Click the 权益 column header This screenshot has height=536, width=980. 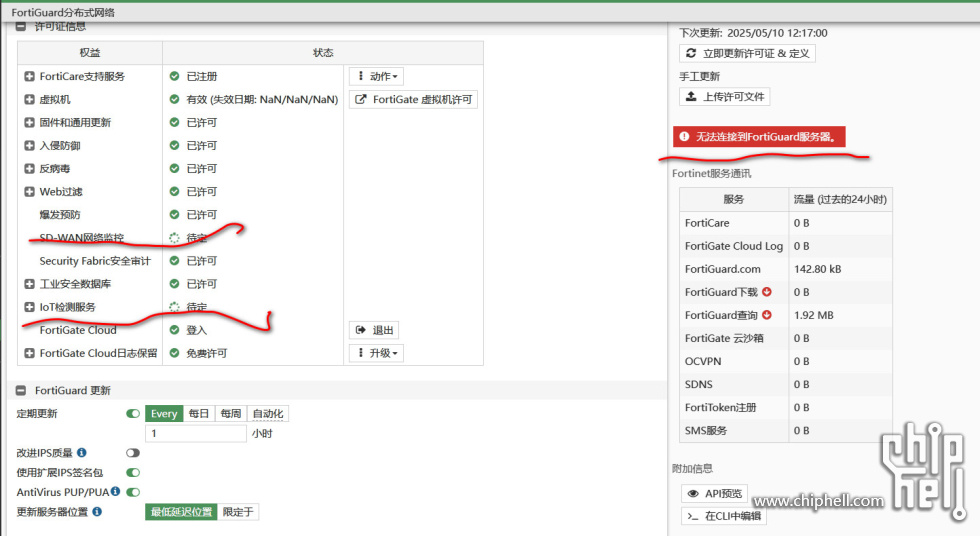(90, 52)
